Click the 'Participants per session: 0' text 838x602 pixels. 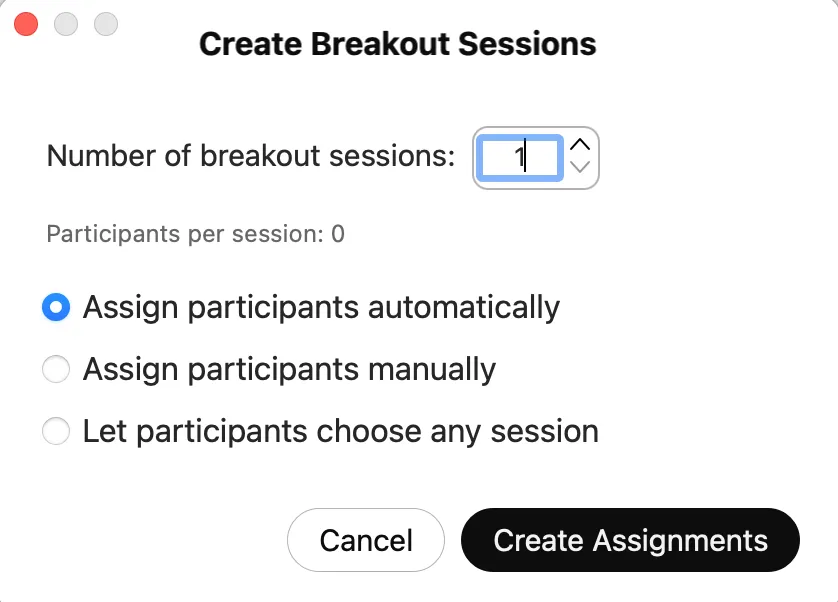pyautogui.click(x=195, y=235)
